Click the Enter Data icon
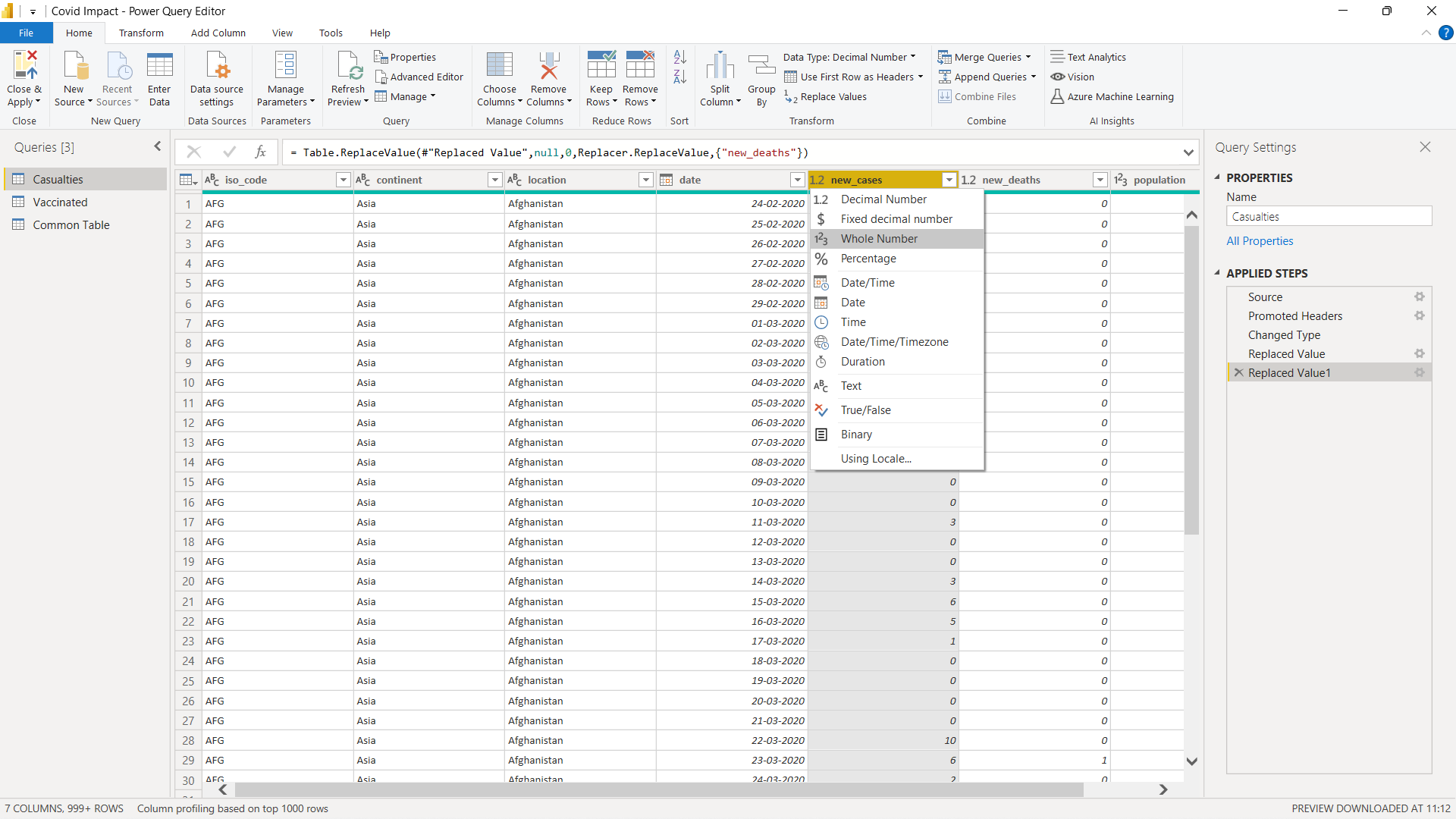This screenshot has height=819, width=1456. pos(159,72)
